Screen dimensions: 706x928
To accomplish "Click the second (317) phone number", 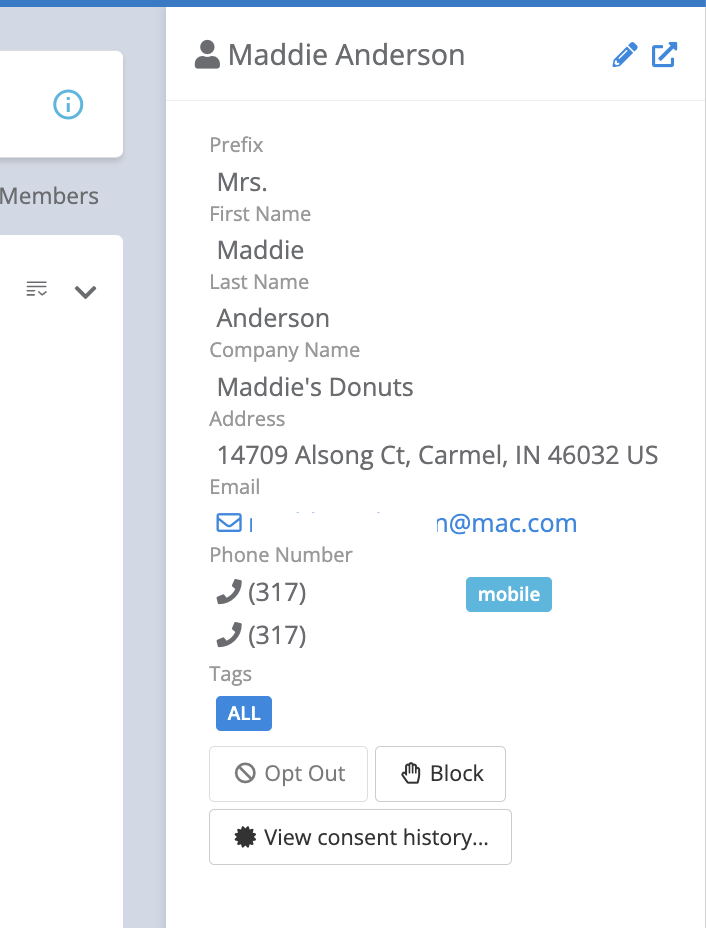I will point(277,635).
